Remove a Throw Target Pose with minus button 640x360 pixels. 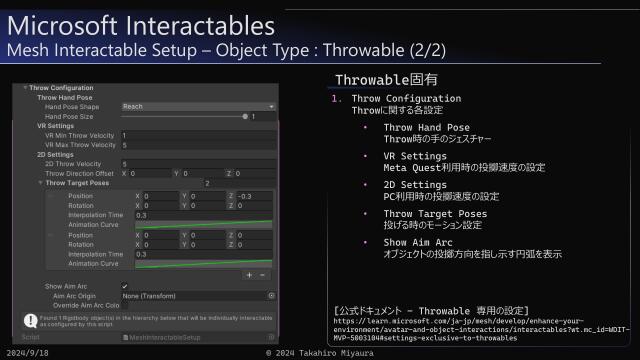tap(262, 276)
